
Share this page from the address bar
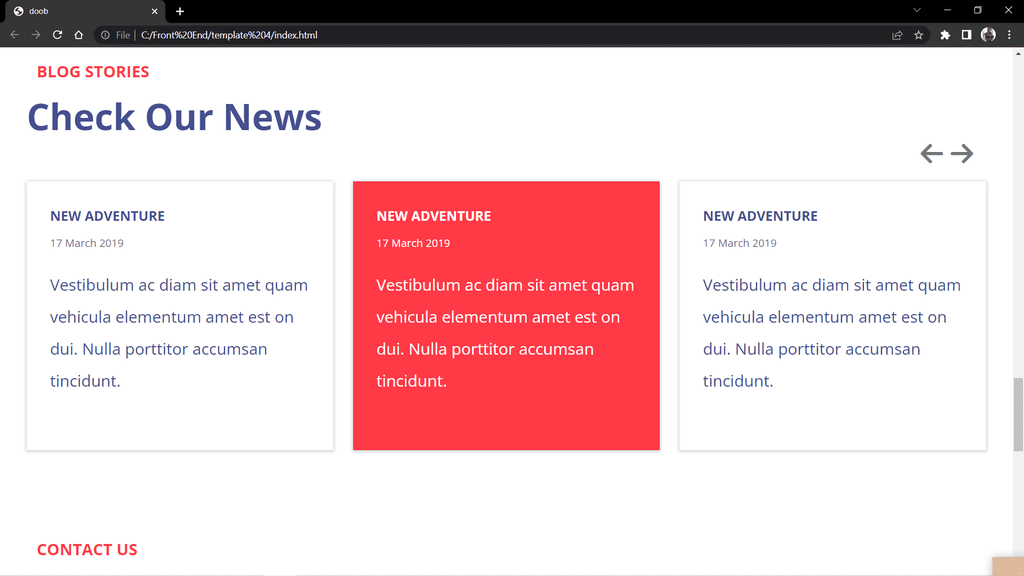tap(897, 35)
